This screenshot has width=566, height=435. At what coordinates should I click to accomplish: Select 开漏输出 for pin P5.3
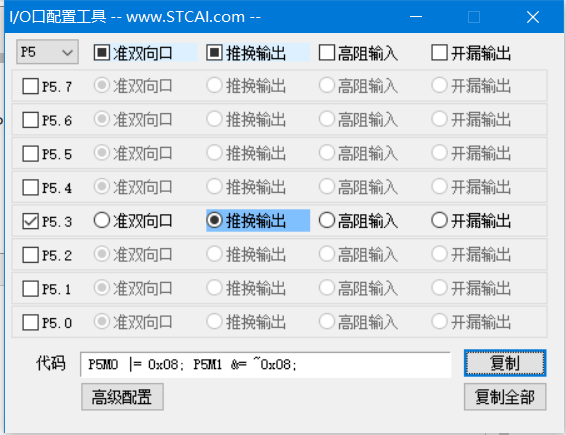tap(439, 220)
